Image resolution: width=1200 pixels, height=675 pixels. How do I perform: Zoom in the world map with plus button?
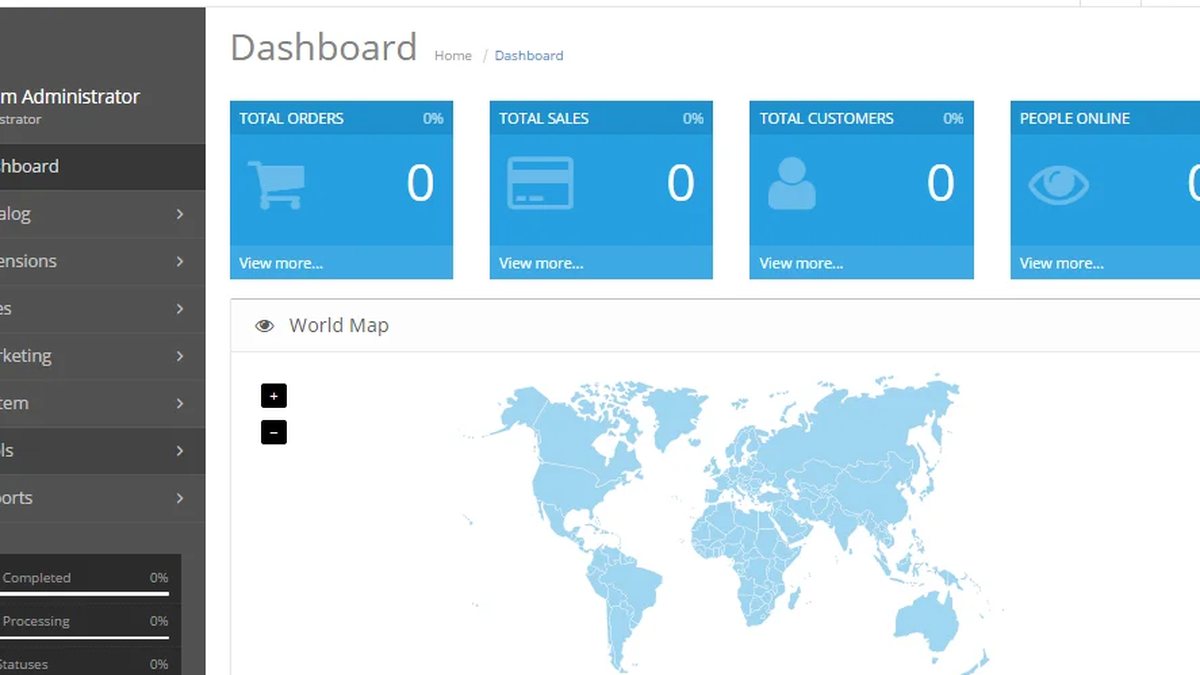(274, 396)
